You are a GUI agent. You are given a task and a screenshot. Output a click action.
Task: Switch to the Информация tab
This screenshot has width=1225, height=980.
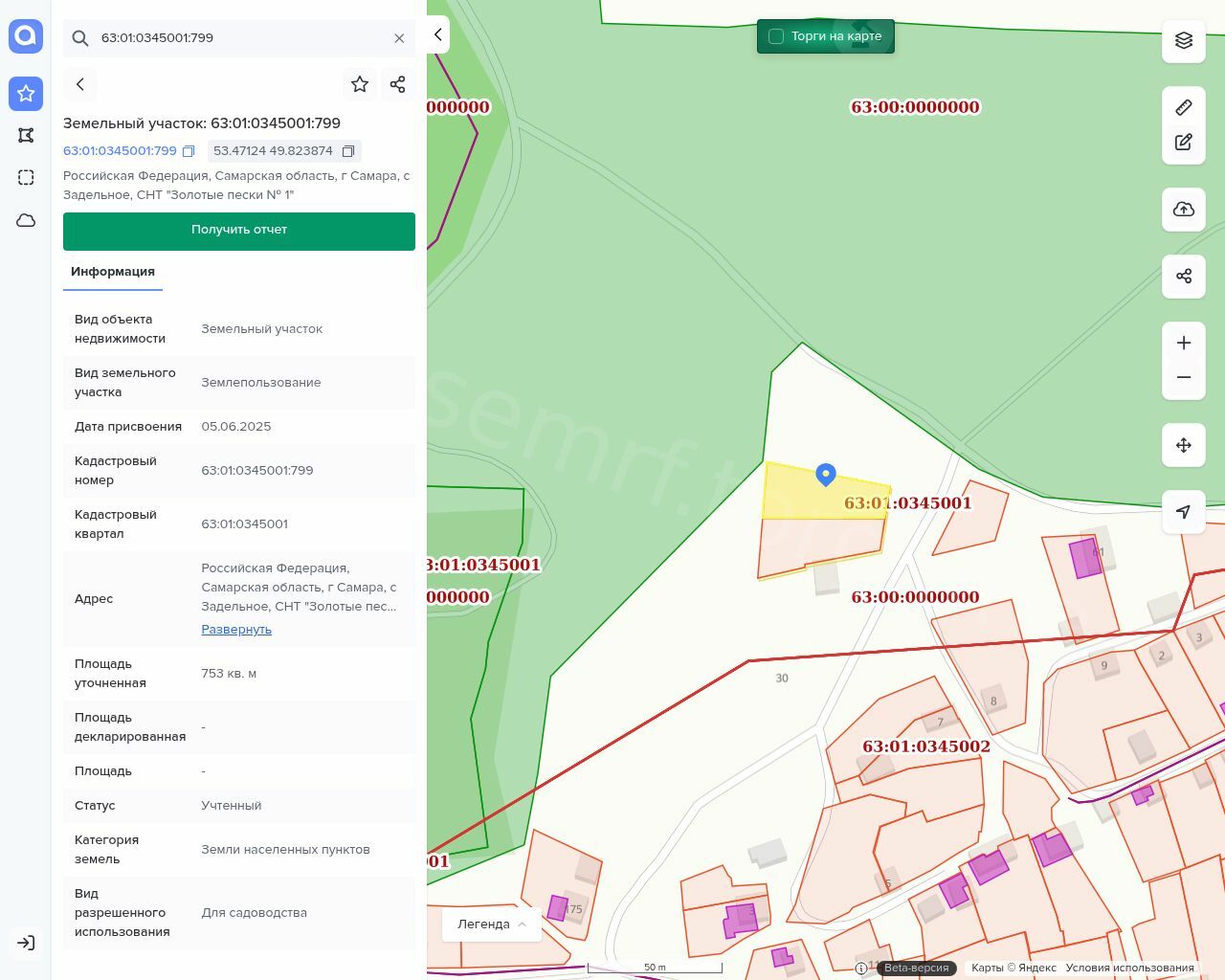click(113, 272)
